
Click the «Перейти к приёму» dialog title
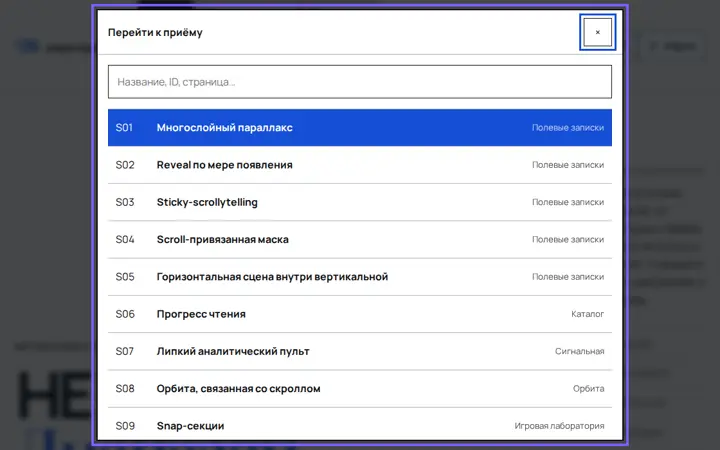click(x=155, y=33)
